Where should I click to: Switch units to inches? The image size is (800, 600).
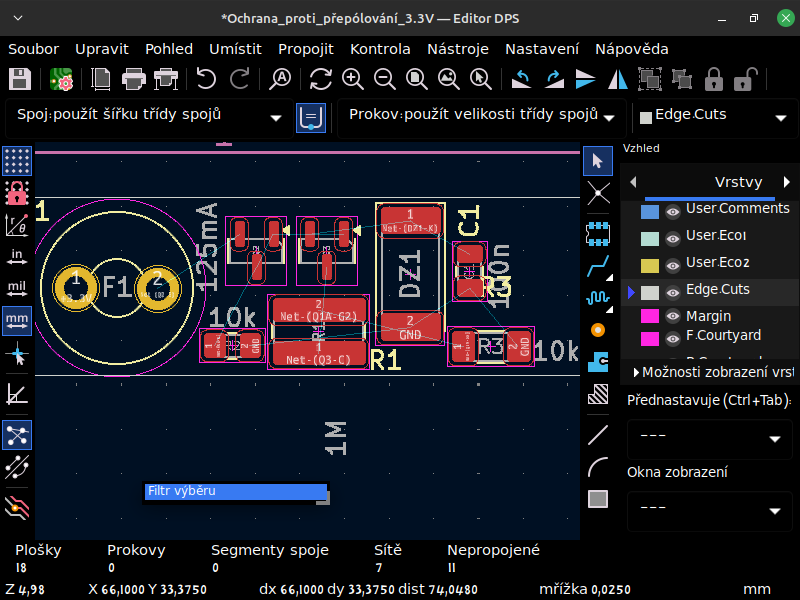click(17, 256)
